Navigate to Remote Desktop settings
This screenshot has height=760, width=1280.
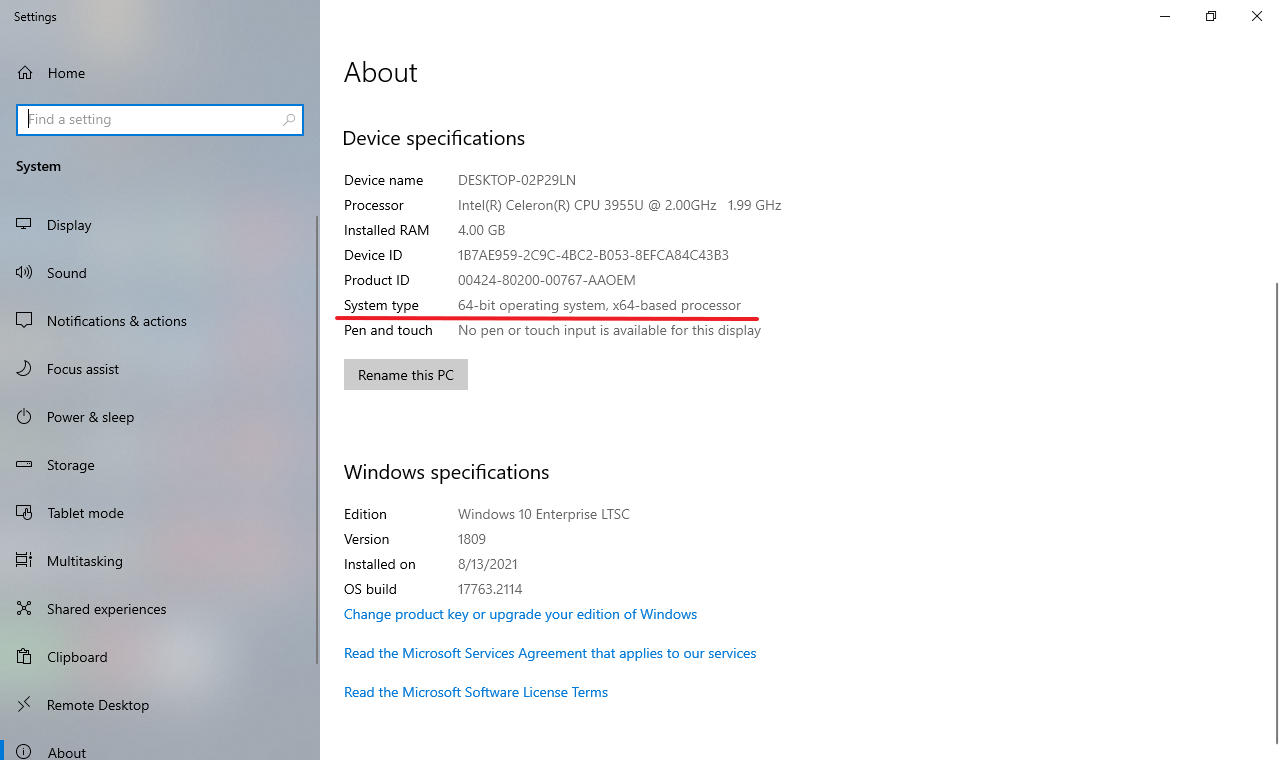97,705
